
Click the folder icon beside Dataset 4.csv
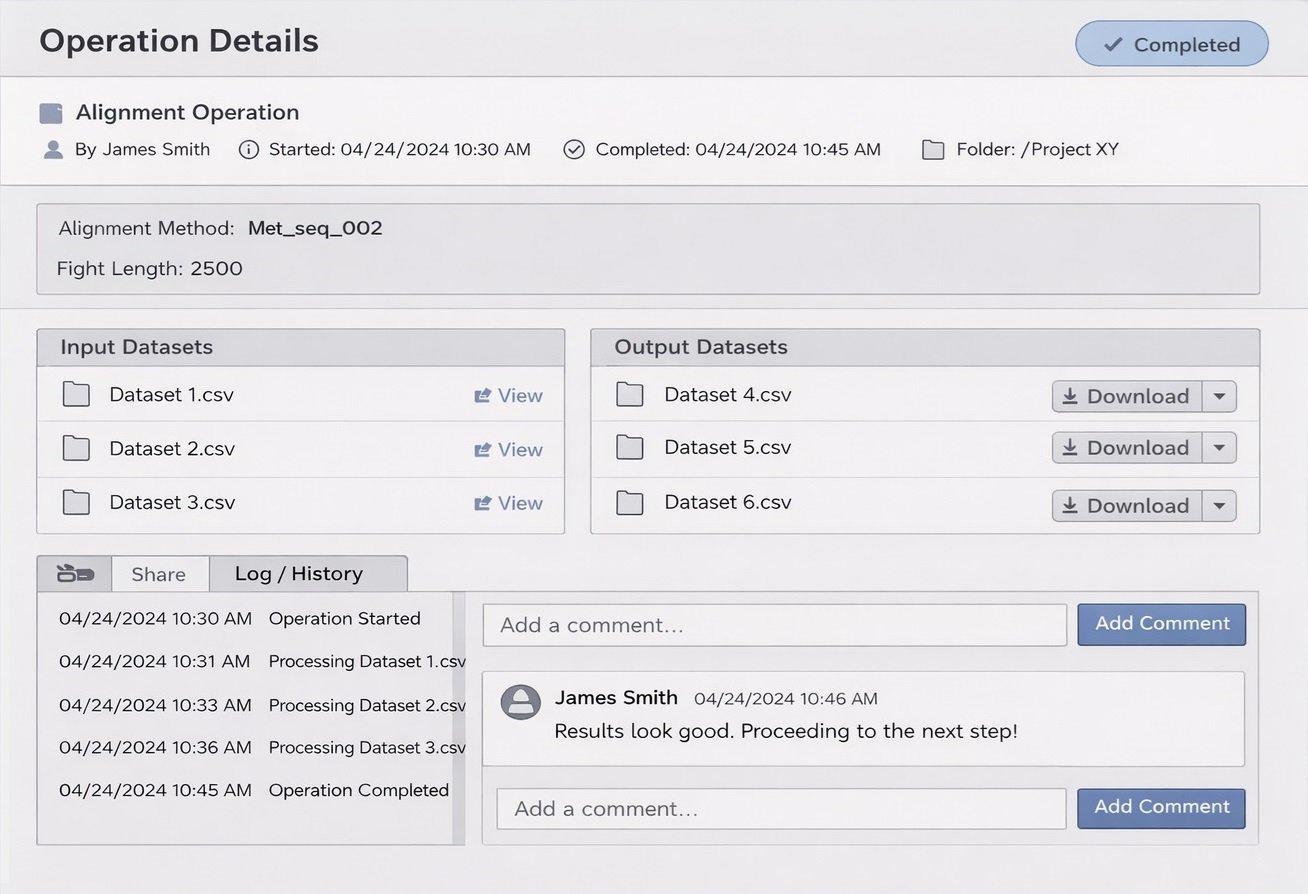click(x=629, y=394)
